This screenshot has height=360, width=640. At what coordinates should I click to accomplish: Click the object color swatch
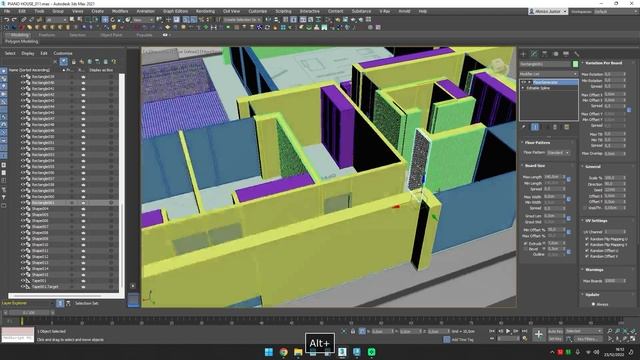click(x=576, y=64)
